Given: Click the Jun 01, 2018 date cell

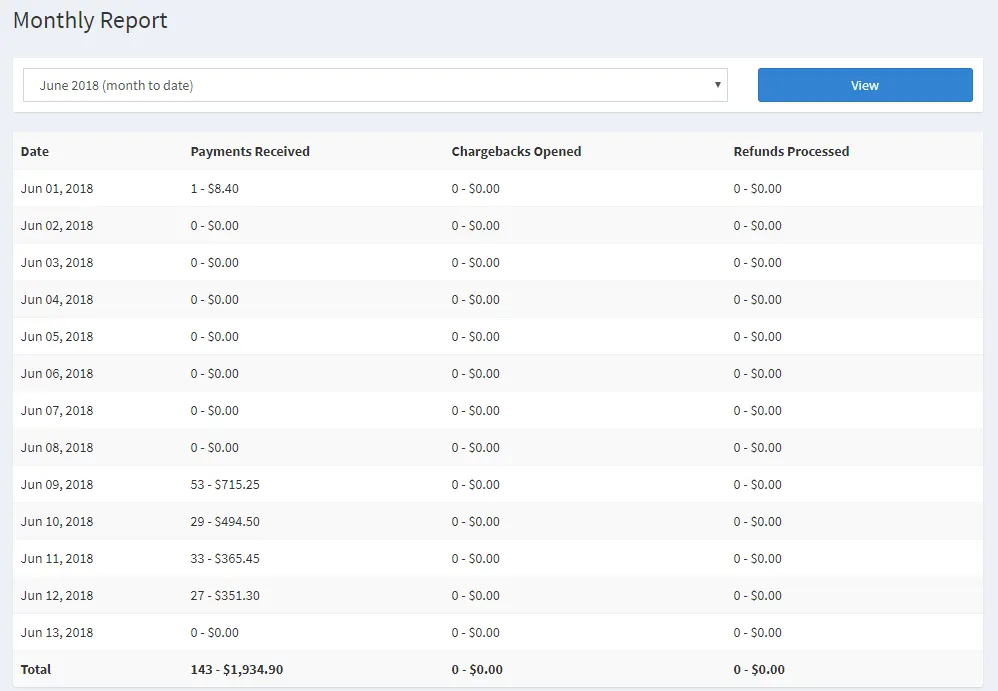Looking at the screenshot, I should click(x=57, y=188).
